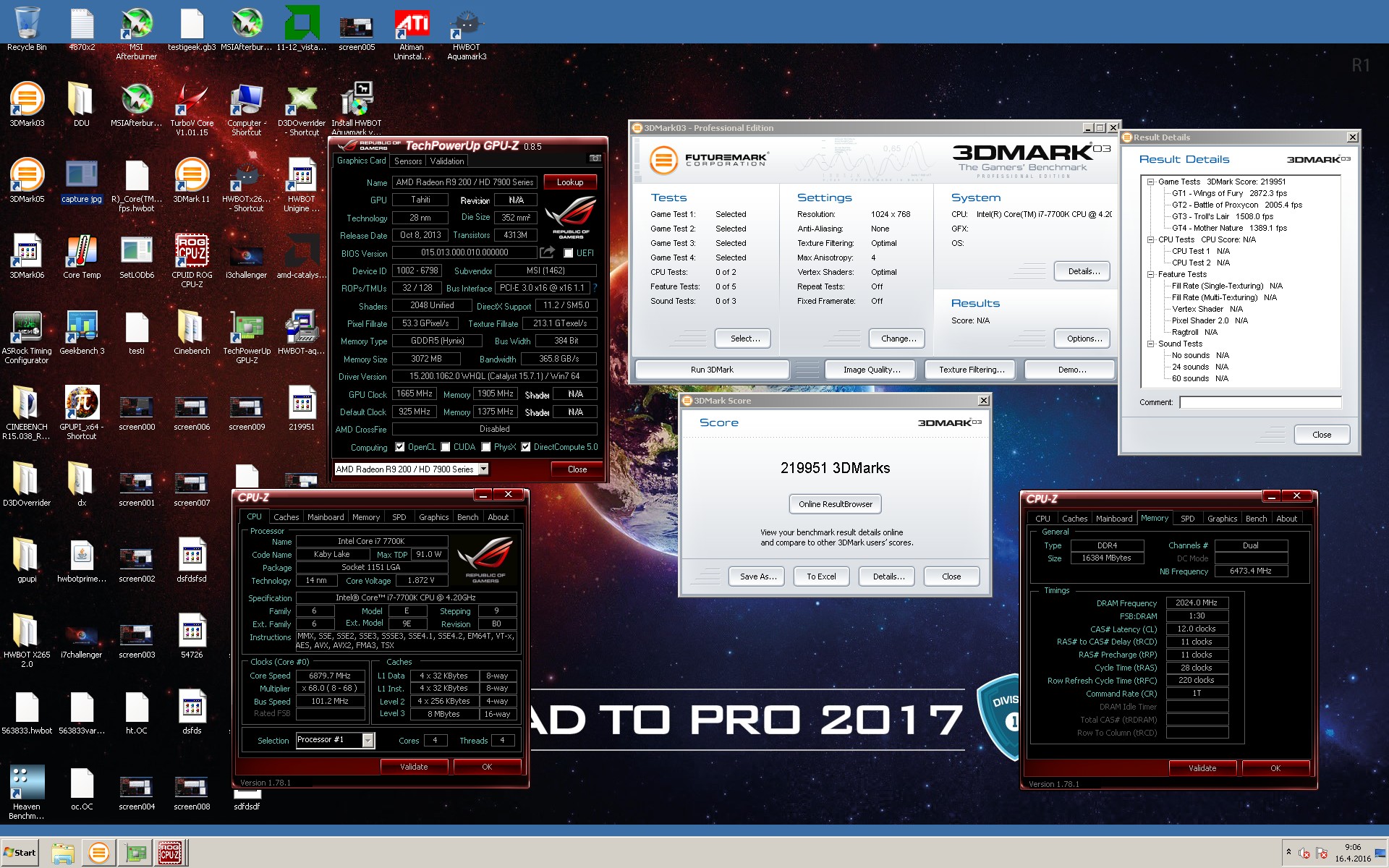
Task: Click Options button in 3DMark03 Results
Action: (x=1084, y=339)
